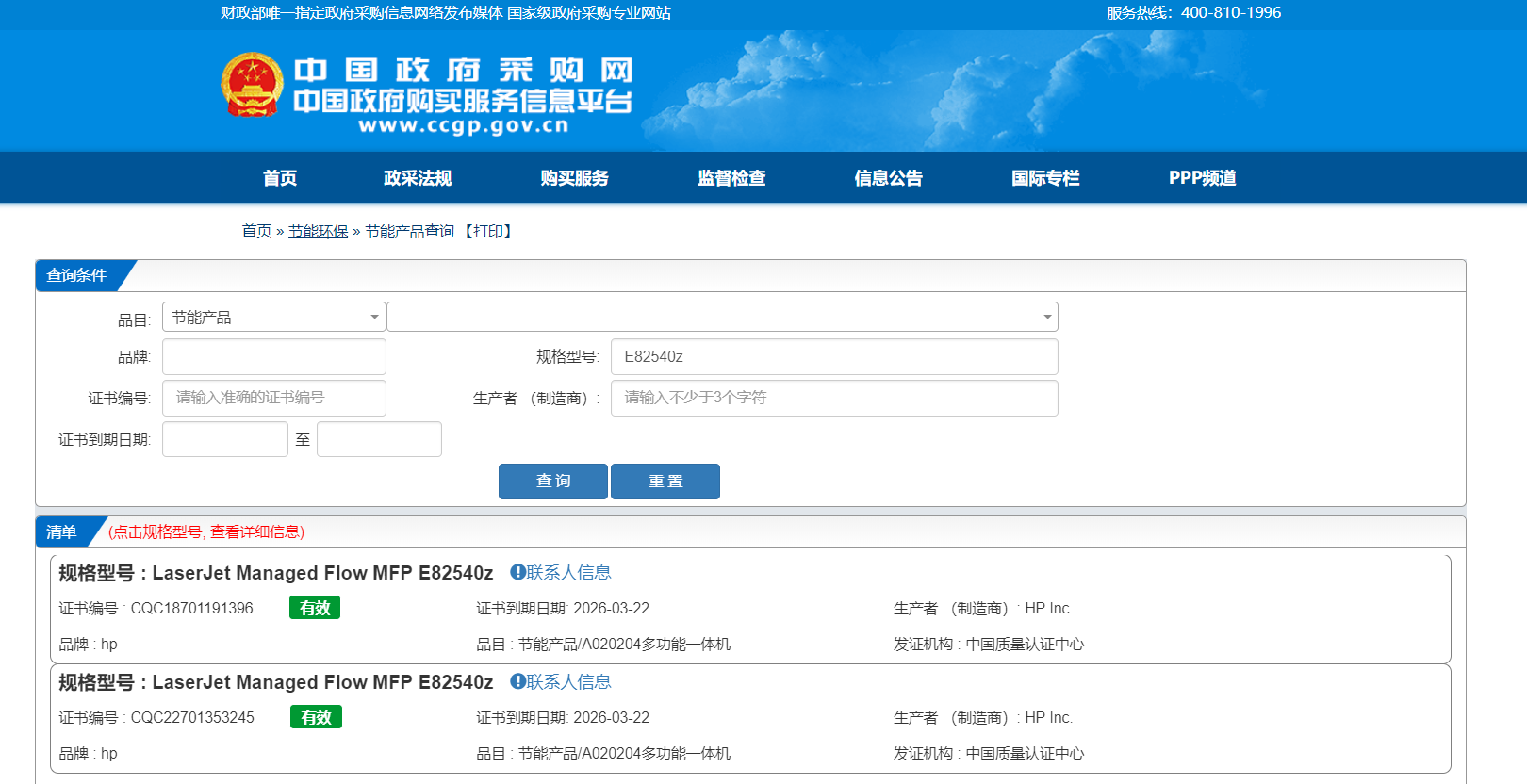The image size is (1527, 784).
Task: Click 有效 badge for CQC22701353245
Action: pos(316,717)
